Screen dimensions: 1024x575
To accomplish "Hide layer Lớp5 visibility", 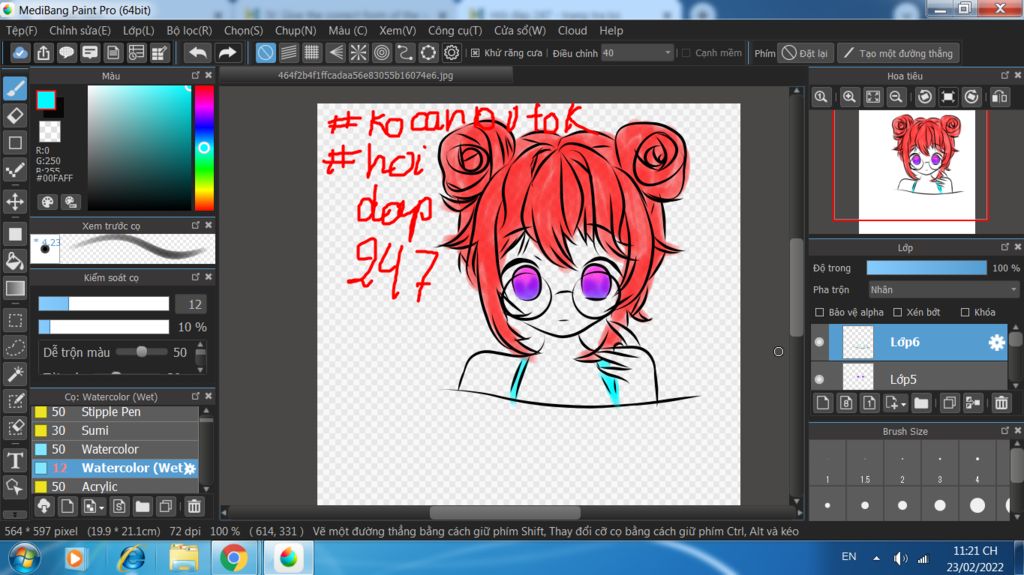I will tap(820, 379).
